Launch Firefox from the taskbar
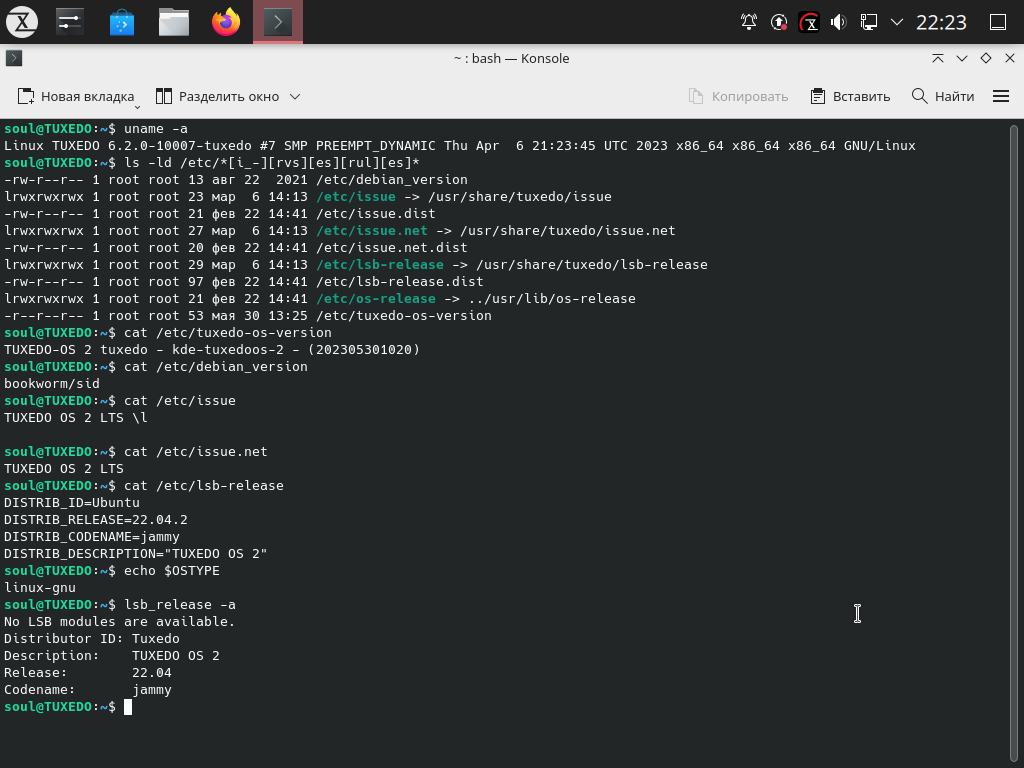 click(x=226, y=22)
